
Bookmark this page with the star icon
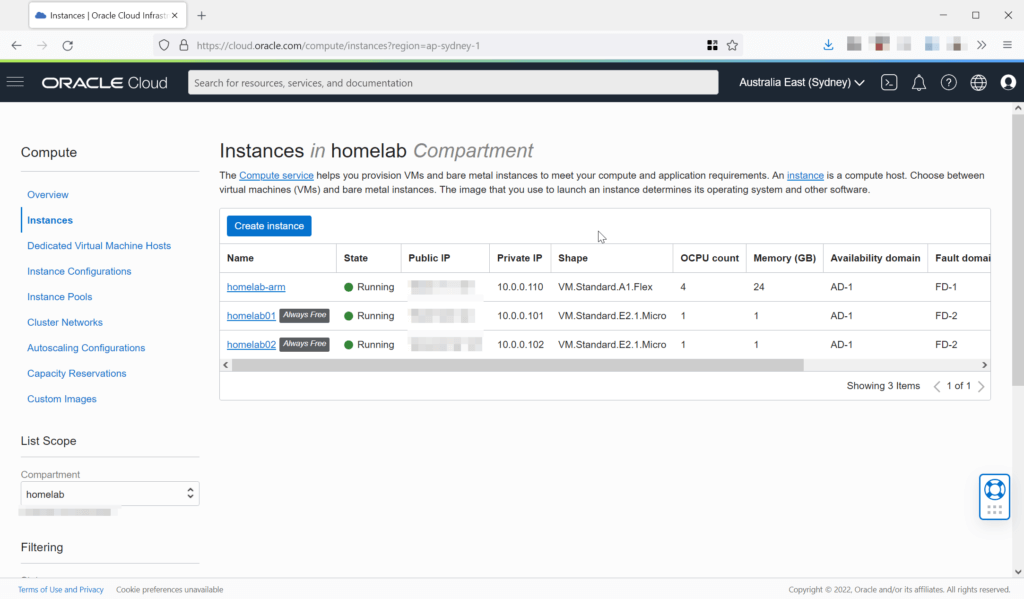pos(733,45)
